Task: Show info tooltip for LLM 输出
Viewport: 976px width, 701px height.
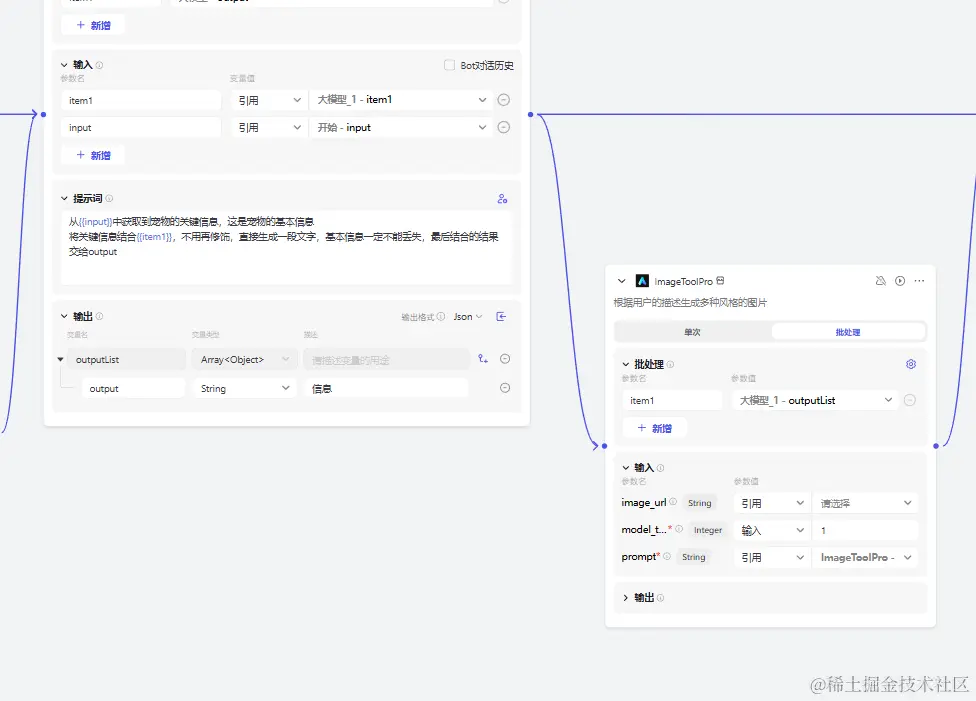Action: [99, 316]
